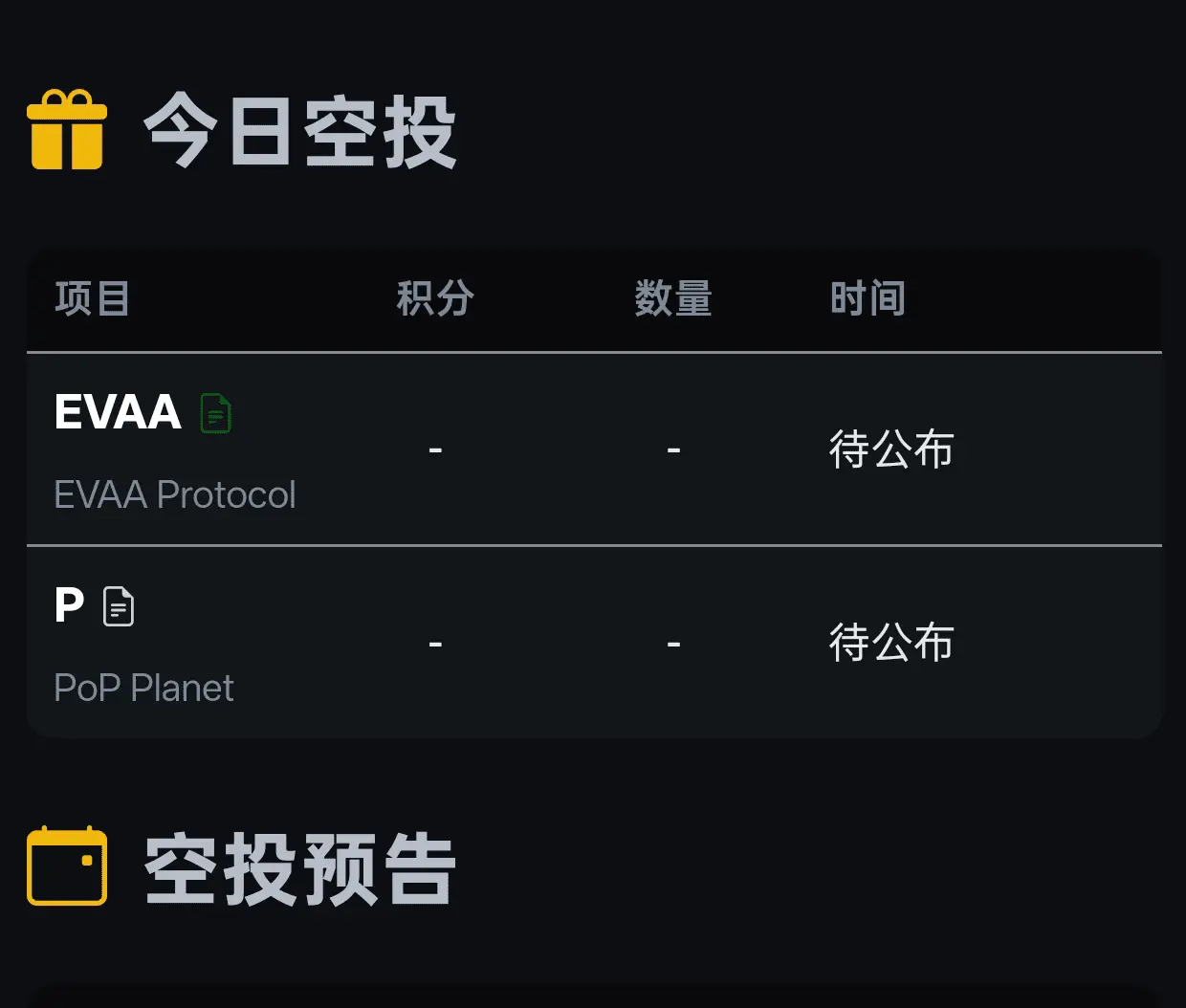Click the EVAA token name
Image resolution: width=1186 pixels, height=1008 pixels.
coord(118,412)
